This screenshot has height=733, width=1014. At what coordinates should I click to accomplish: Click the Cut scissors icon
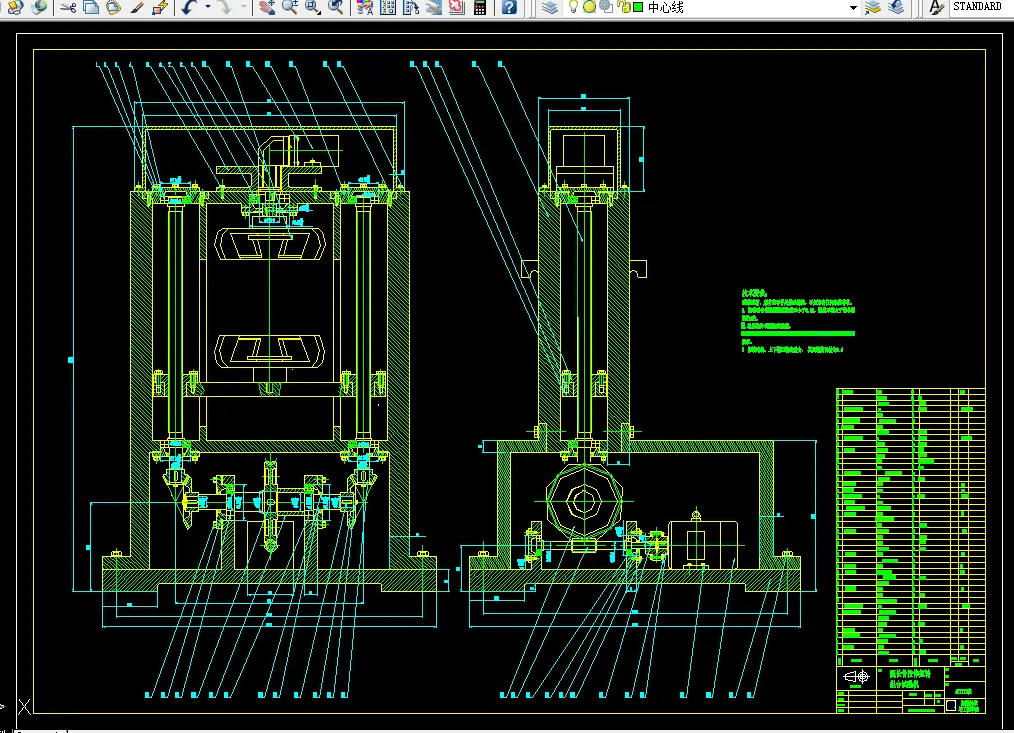68,7
